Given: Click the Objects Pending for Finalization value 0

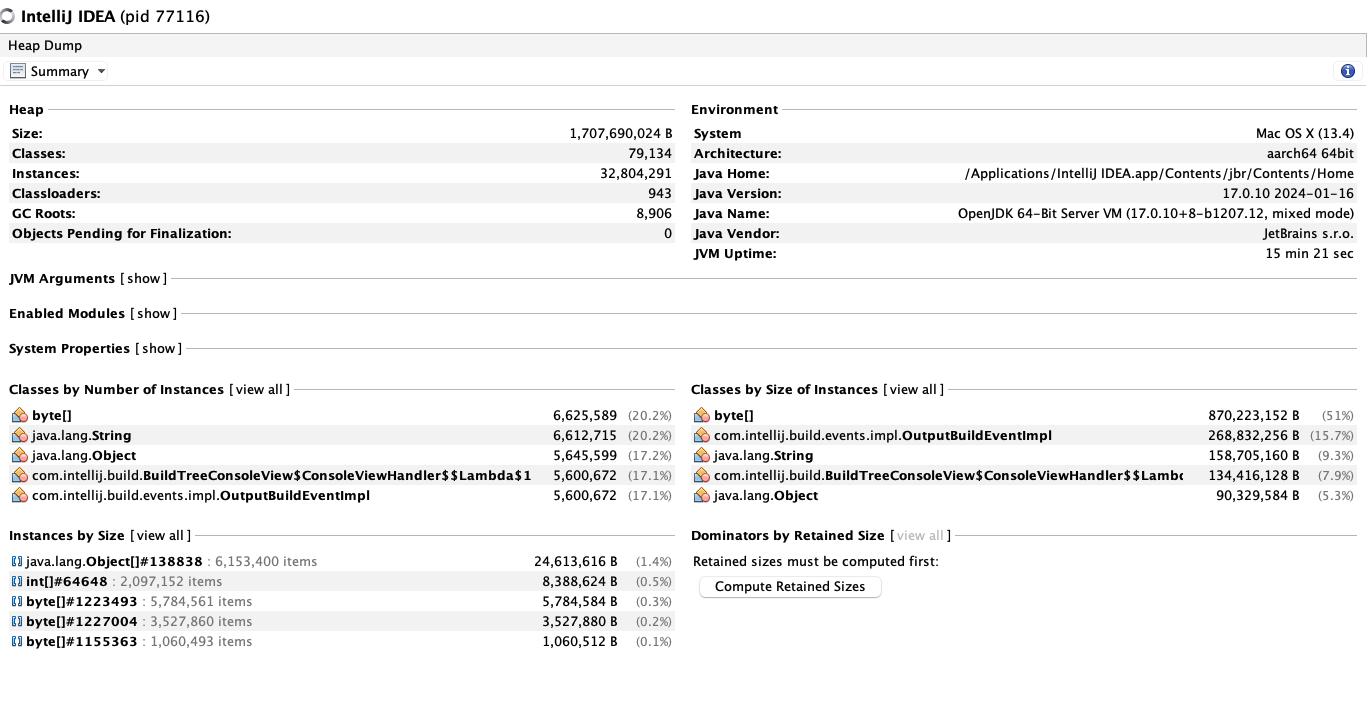Looking at the screenshot, I should coord(668,234).
